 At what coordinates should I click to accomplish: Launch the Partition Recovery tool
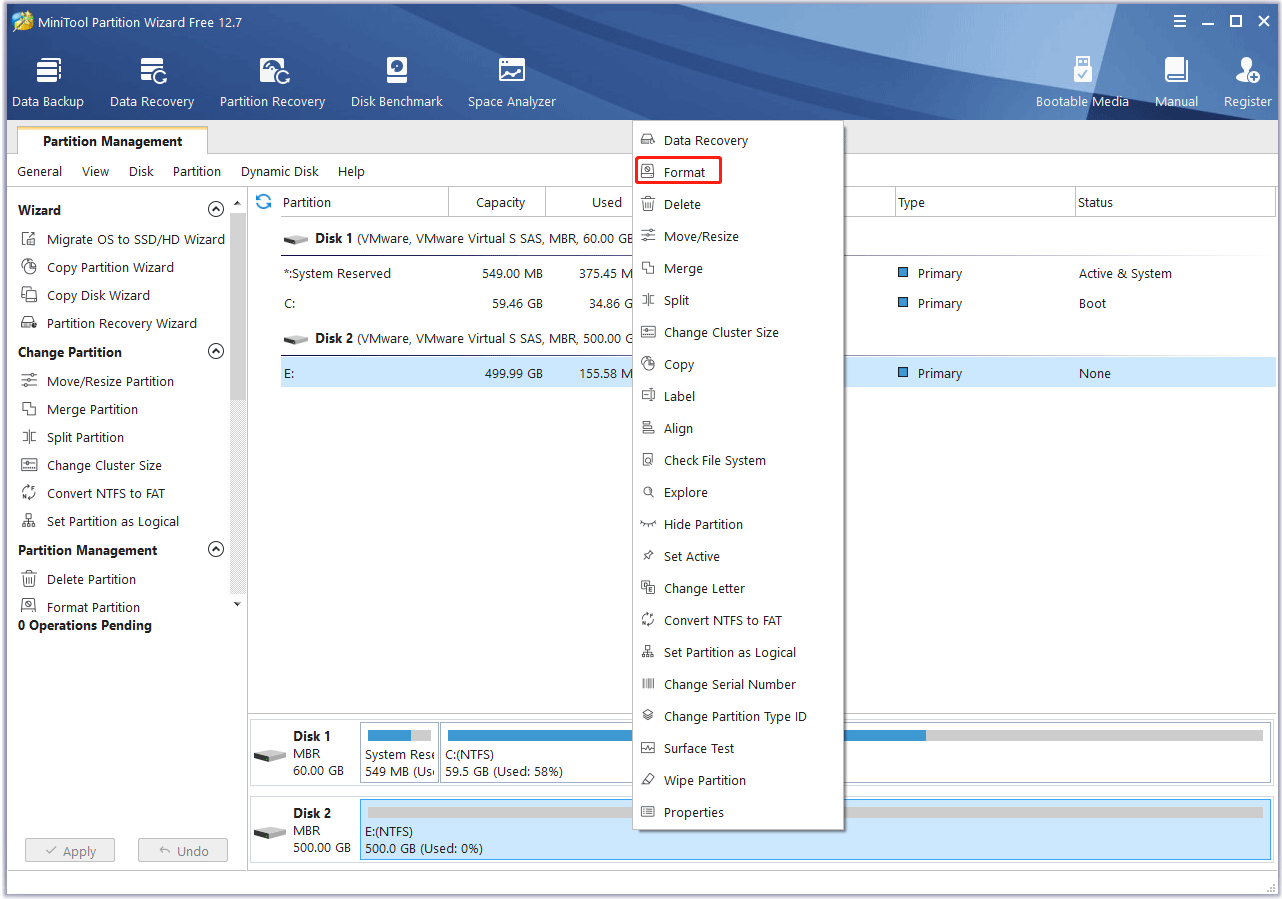[272, 82]
